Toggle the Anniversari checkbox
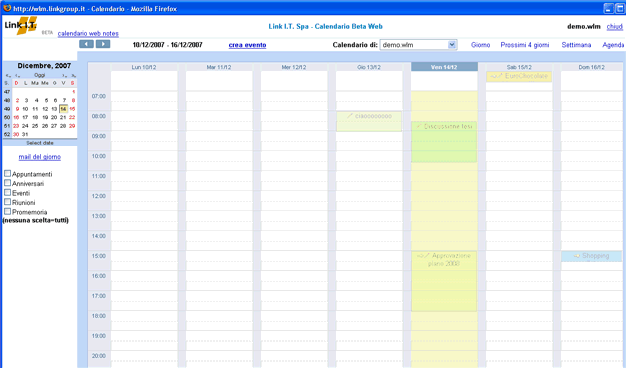The image size is (626, 368). [x=7, y=183]
